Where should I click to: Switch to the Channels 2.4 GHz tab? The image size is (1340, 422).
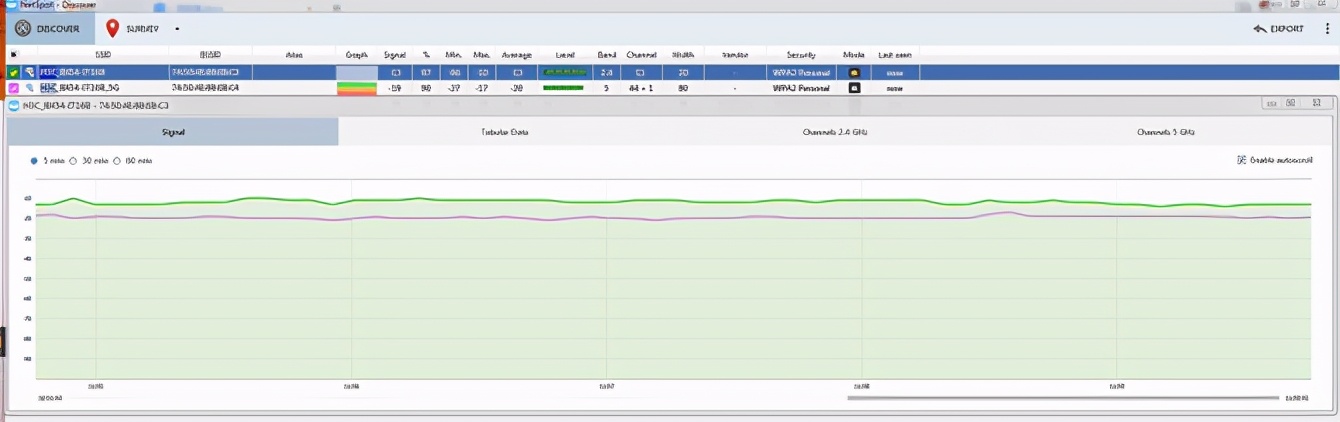836,132
